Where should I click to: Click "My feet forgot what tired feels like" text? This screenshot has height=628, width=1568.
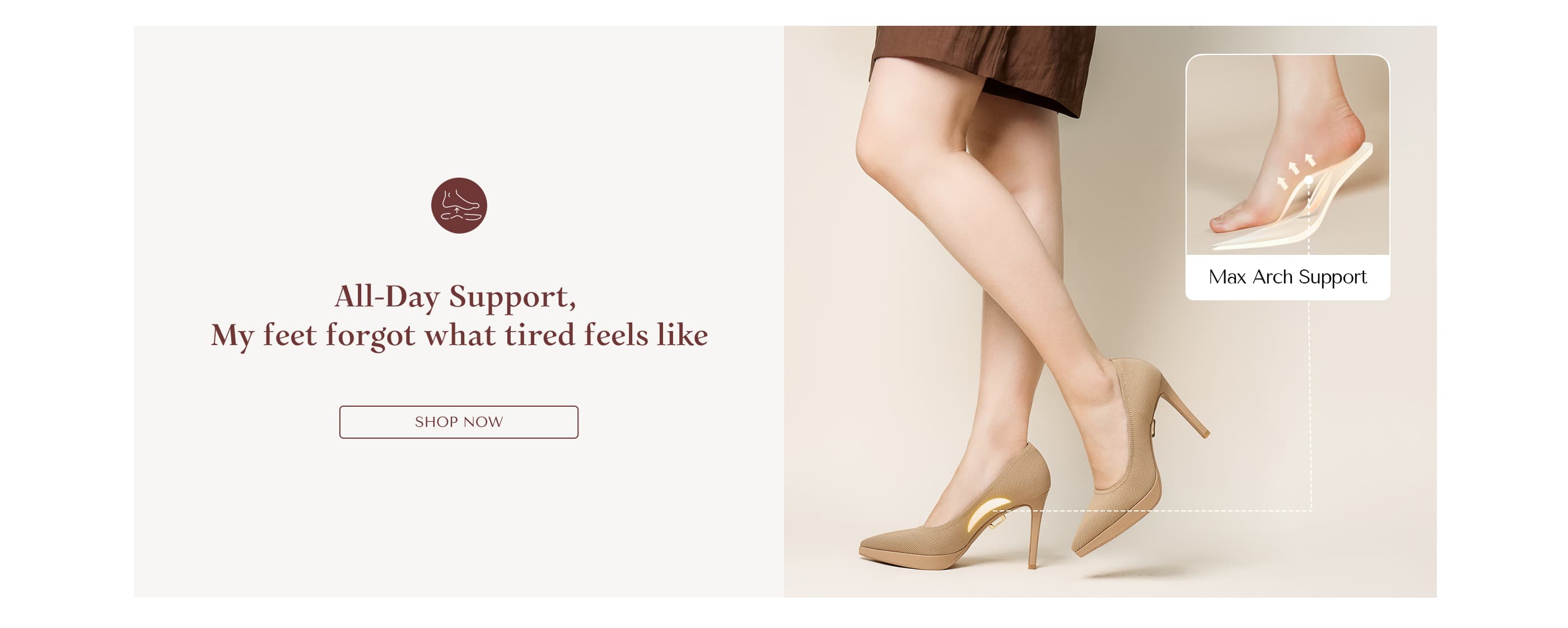point(460,336)
